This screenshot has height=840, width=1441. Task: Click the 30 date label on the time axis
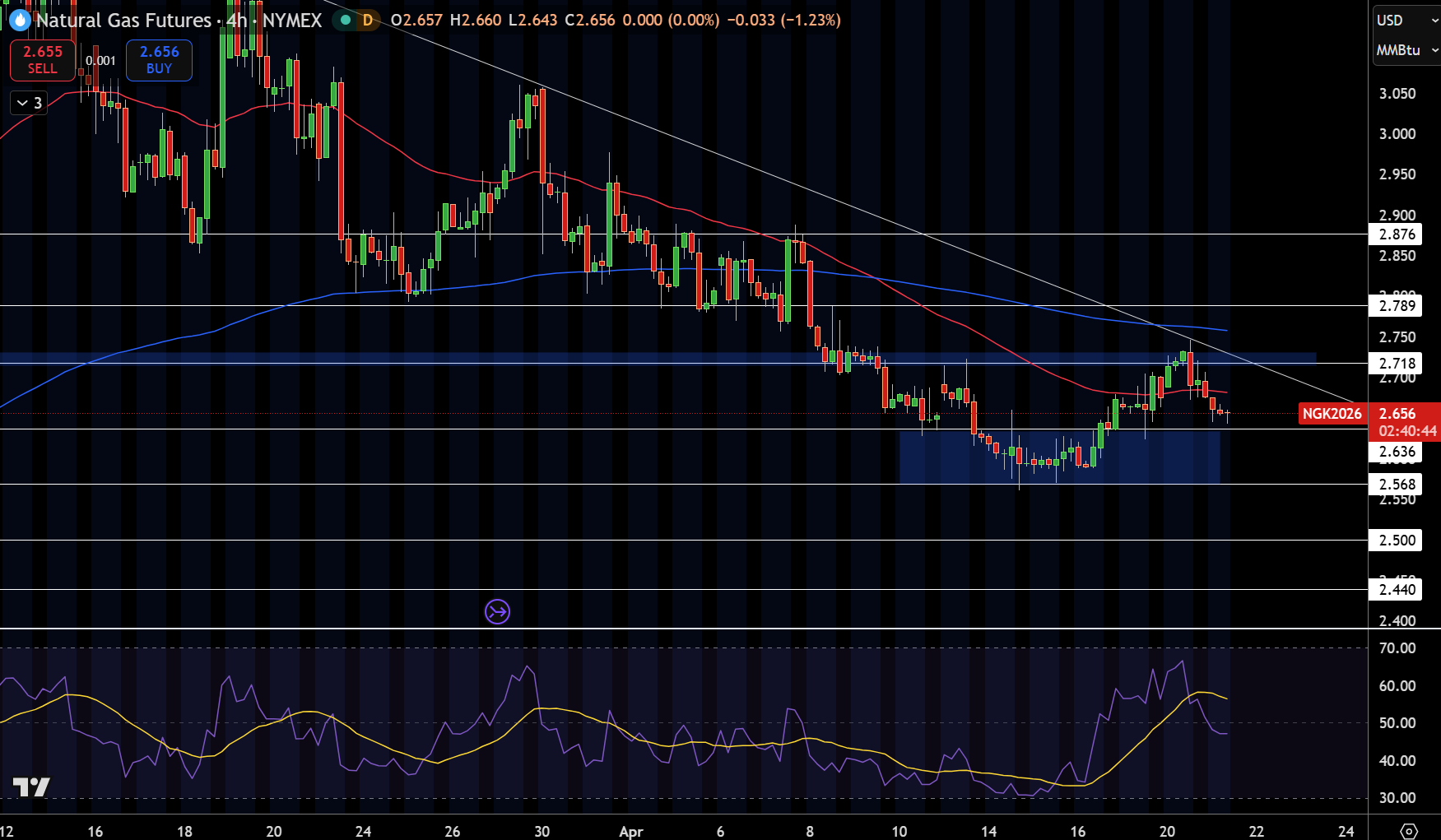click(x=542, y=831)
